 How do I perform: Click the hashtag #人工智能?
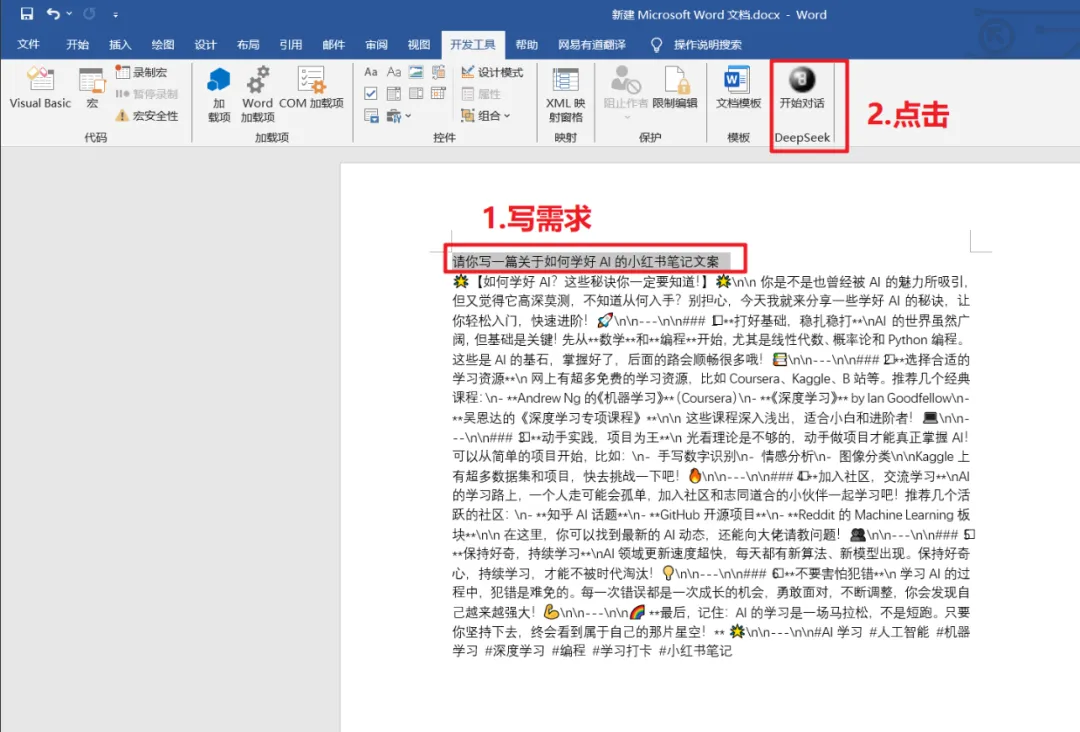899,631
